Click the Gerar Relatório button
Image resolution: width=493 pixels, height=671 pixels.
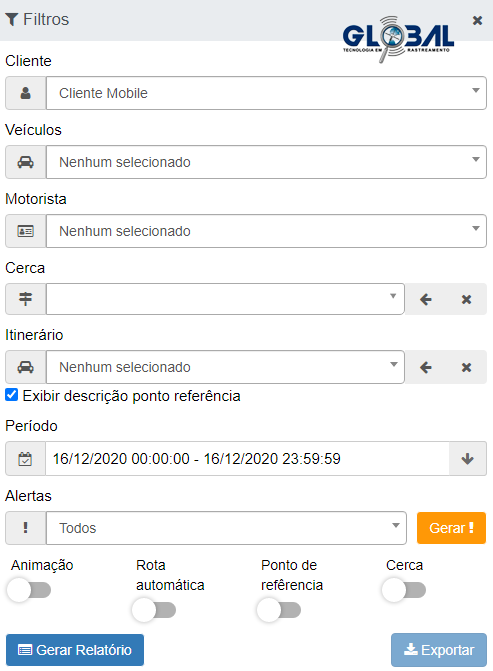(75, 650)
